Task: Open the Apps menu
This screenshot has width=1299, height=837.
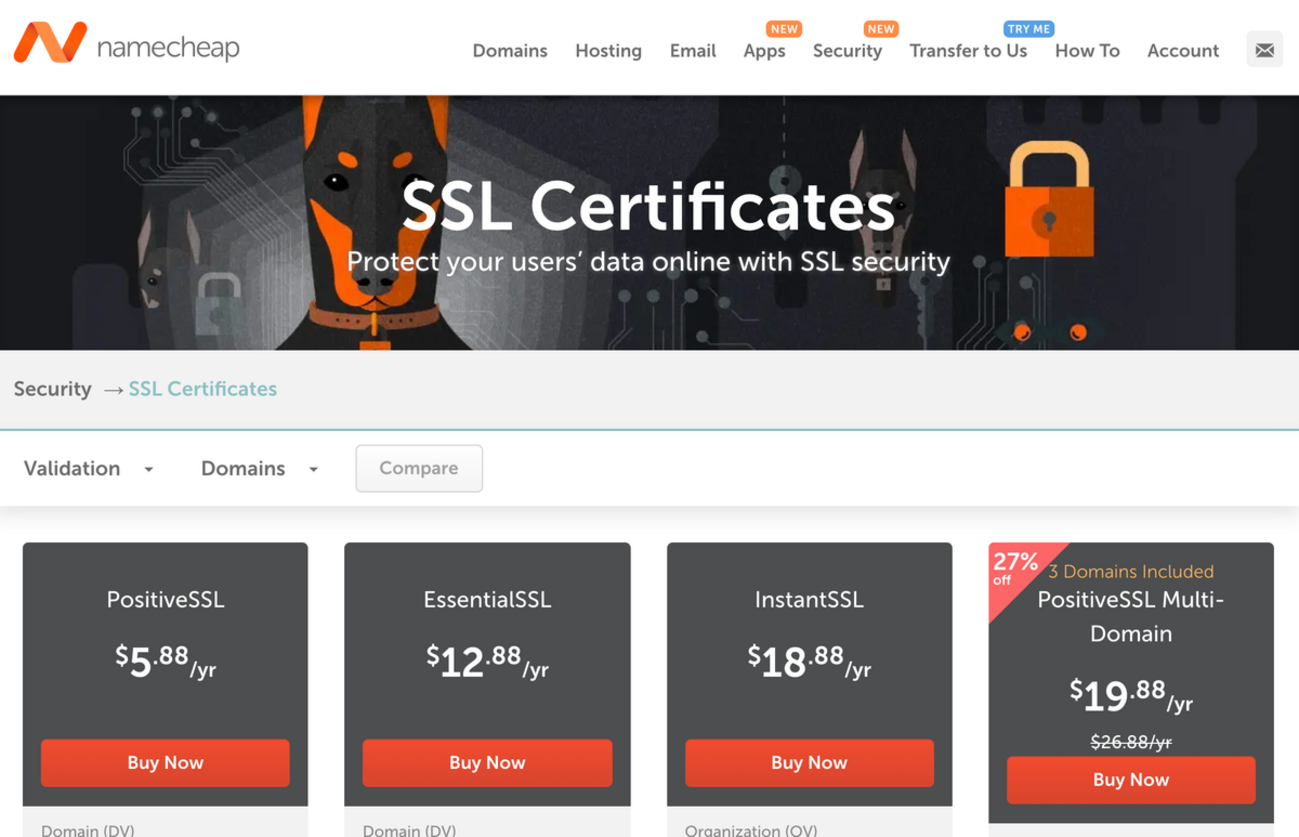Action: pos(764,51)
